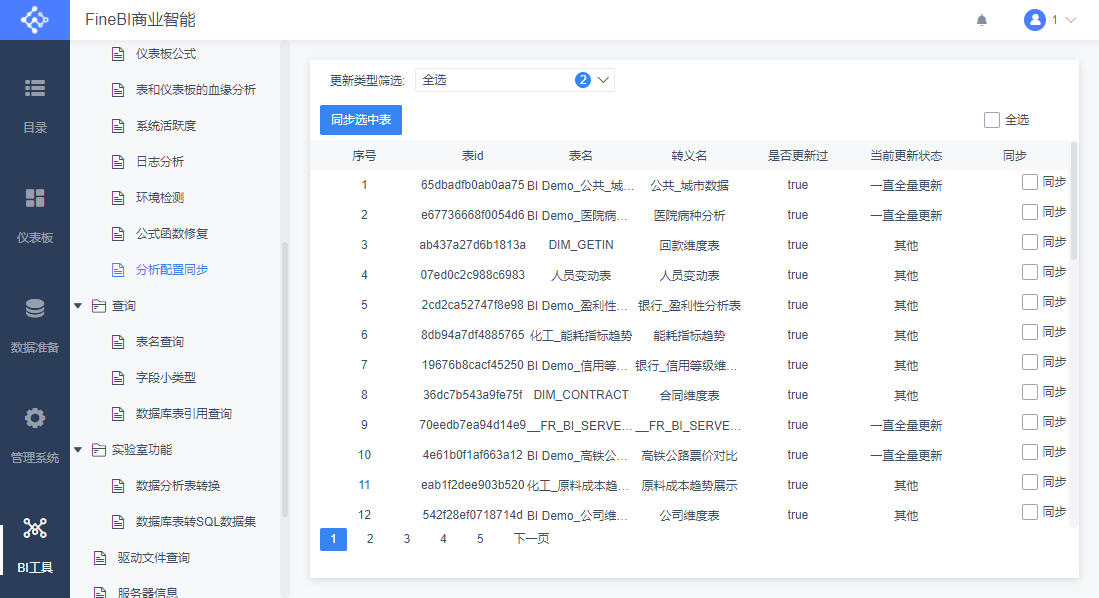Screen dimensions: 1099x598
Task: Go to page 5
Action: click(x=480, y=539)
